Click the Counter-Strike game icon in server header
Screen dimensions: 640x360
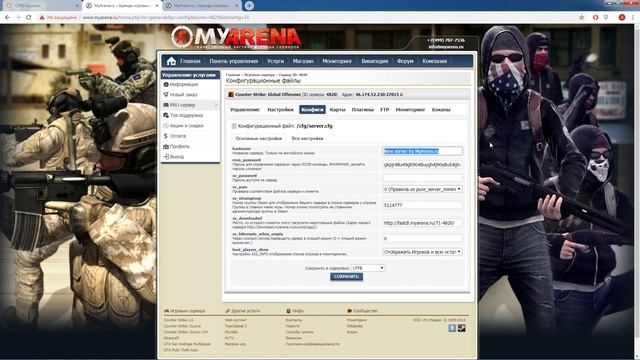pos(231,95)
